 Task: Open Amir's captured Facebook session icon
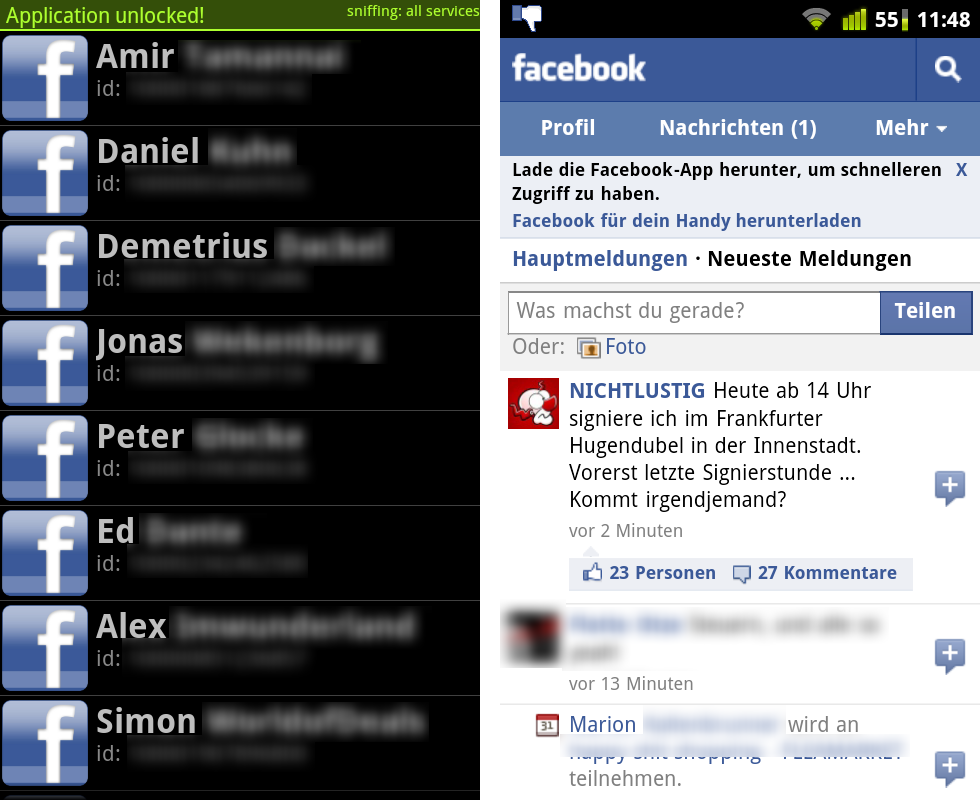45,78
